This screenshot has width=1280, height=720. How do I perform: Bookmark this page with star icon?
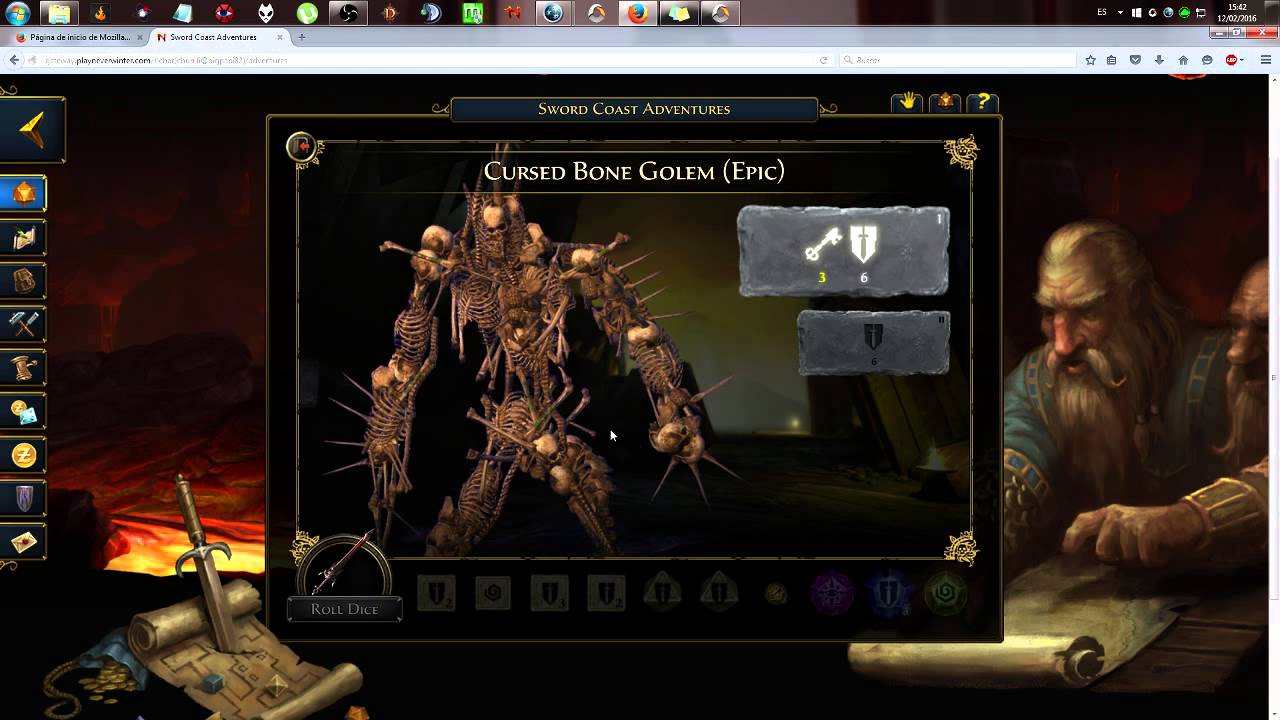(1090, 60)
